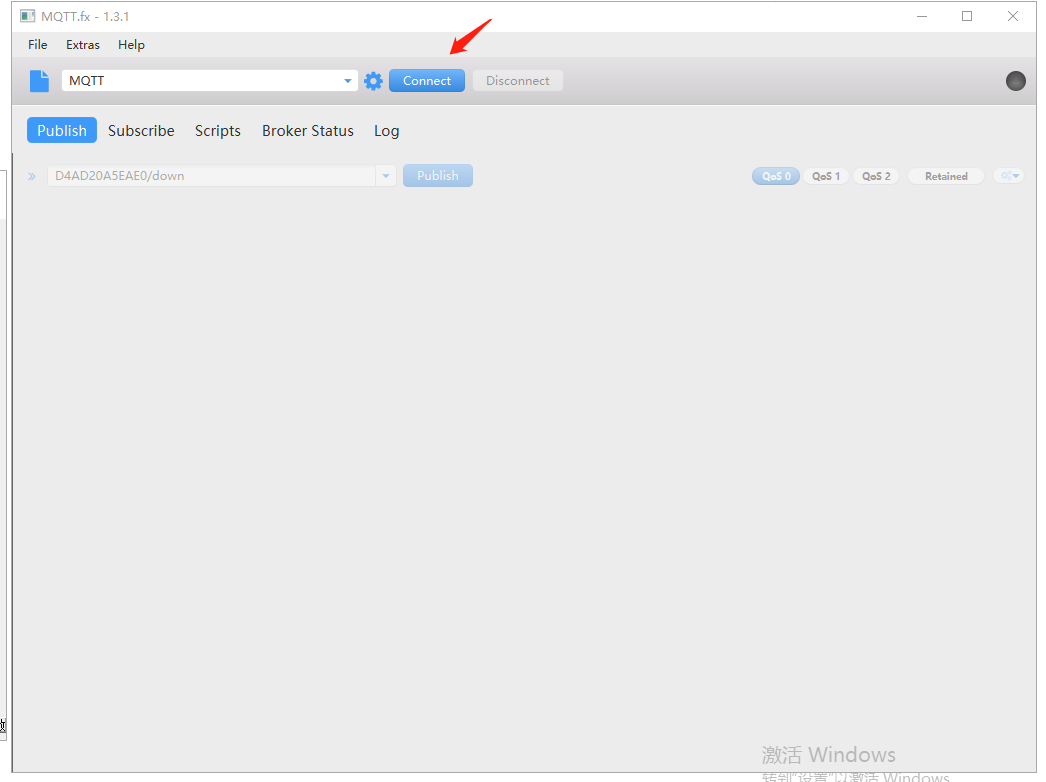Screen dimensions: 1046x782
Task: Click the connection status indicator circle
Action: pos(1015,81)
